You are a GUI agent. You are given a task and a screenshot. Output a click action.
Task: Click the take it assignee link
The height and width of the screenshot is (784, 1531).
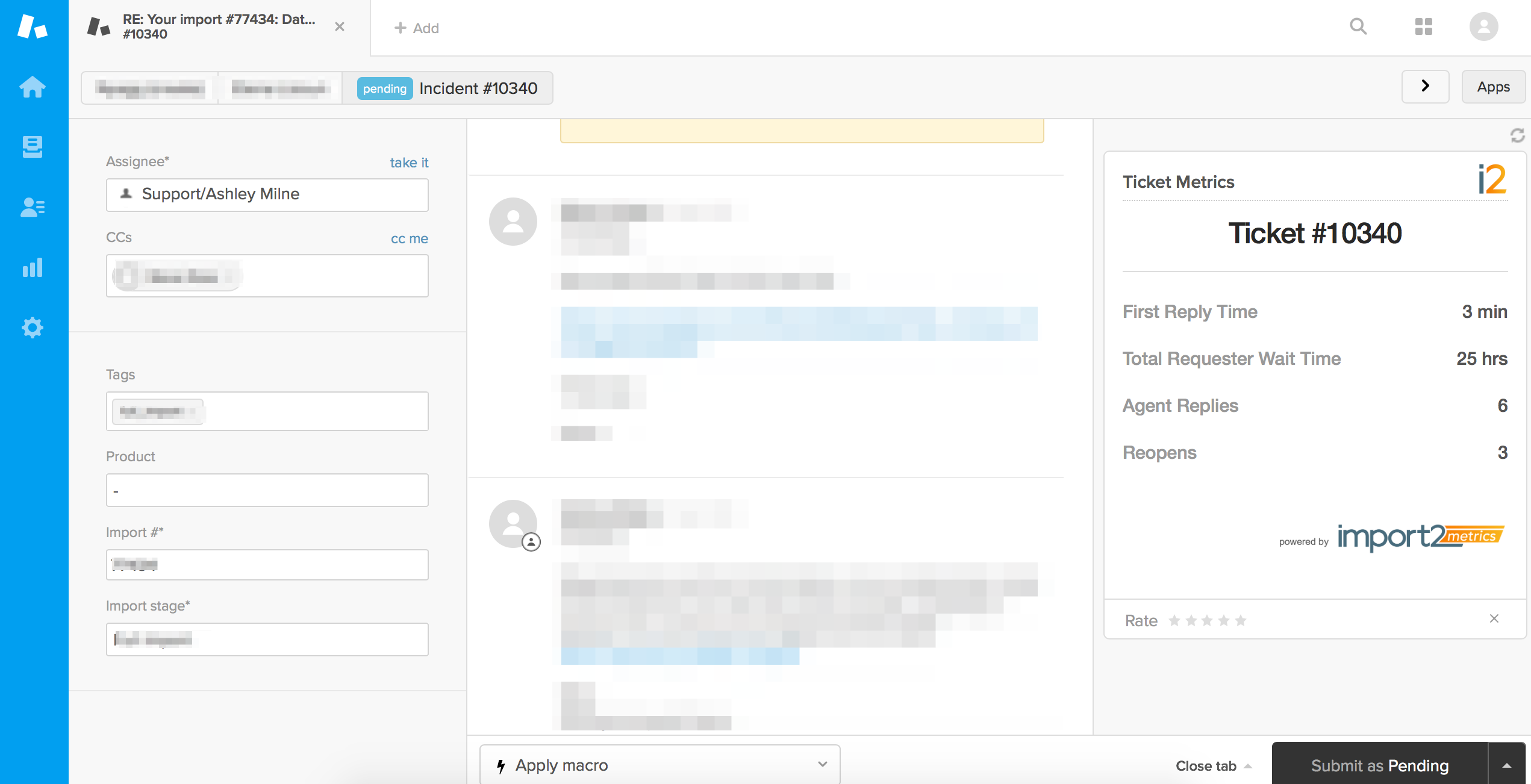409,162
